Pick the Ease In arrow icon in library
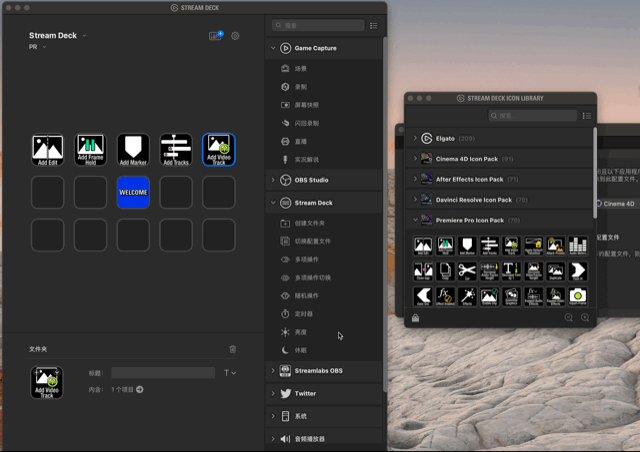This screenshot has width=640, height=452. click(x=578, y=271)
